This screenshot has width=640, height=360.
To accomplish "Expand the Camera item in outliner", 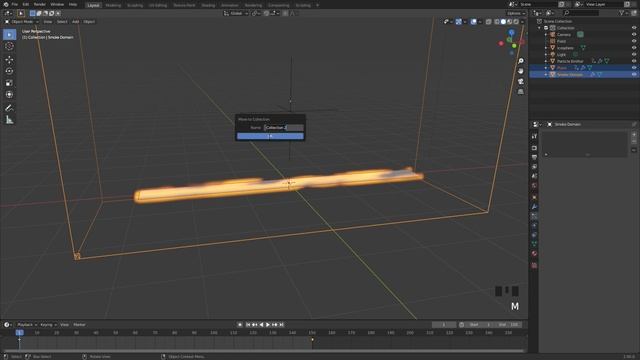I will 546,35.
